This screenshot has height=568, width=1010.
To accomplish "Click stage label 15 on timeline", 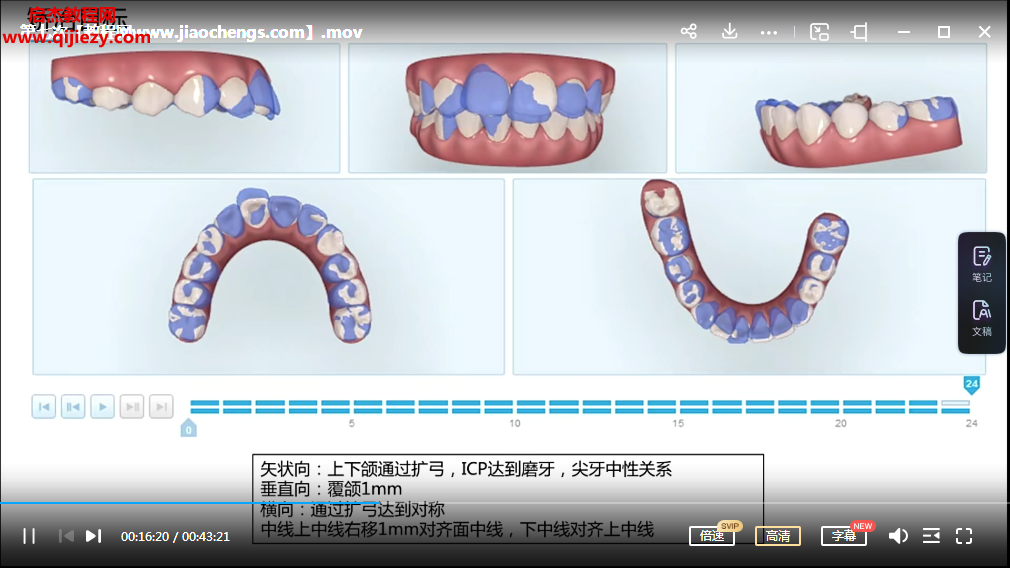I will click(678, 423).
